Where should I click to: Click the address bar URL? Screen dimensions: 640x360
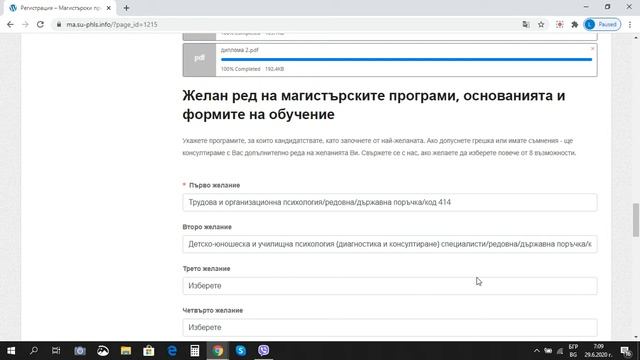point(112,24)
